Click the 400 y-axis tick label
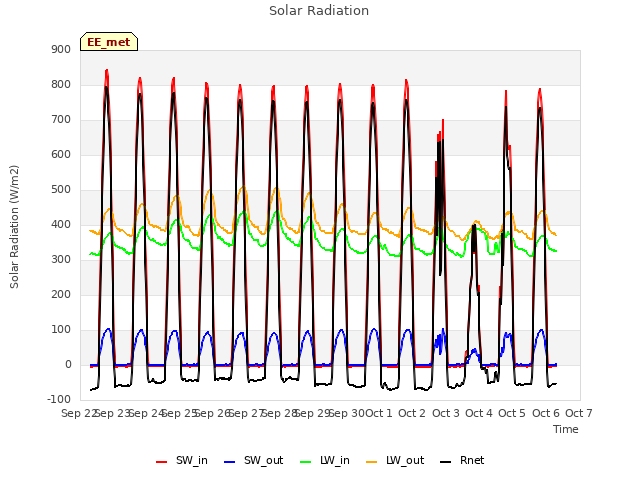The width and height of the screenshot is (640, 480). point(61,224)
